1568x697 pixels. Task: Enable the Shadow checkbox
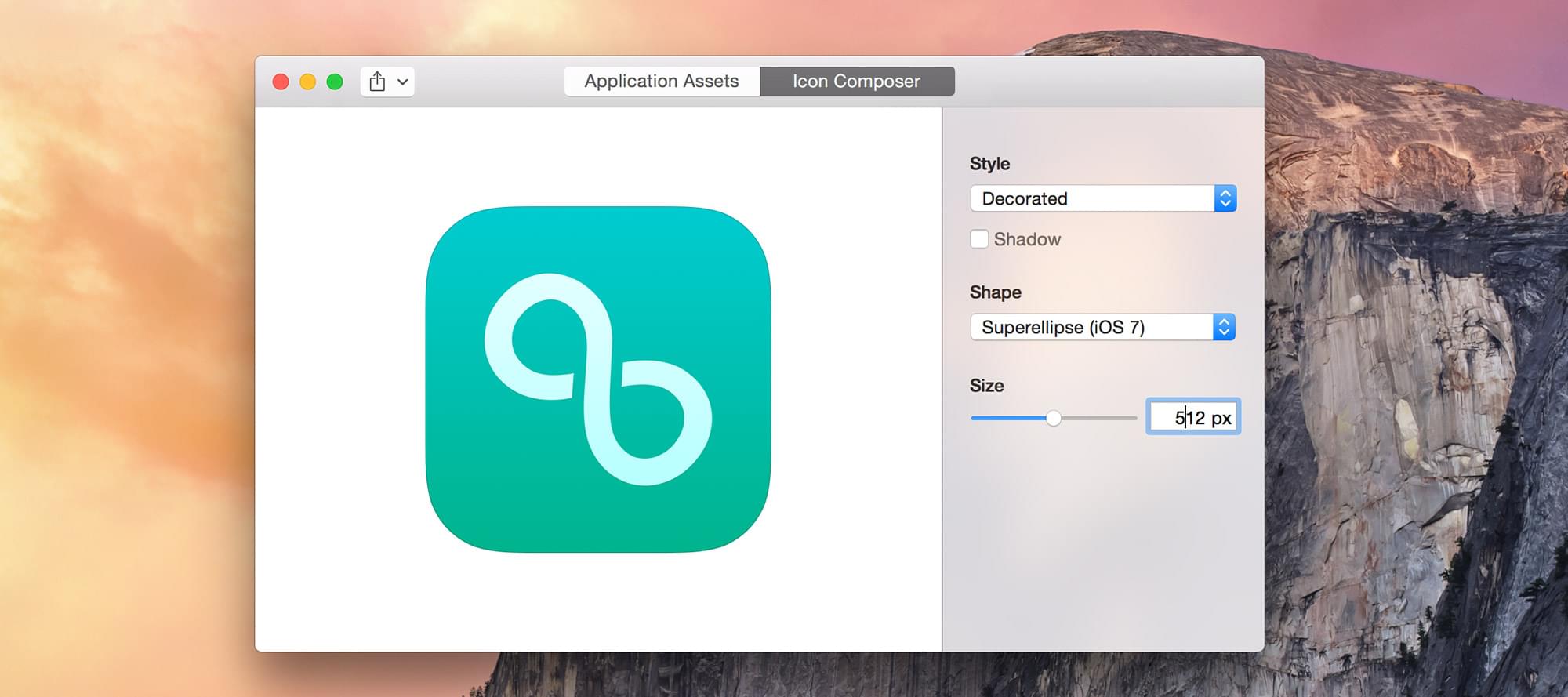pos(979,239)
